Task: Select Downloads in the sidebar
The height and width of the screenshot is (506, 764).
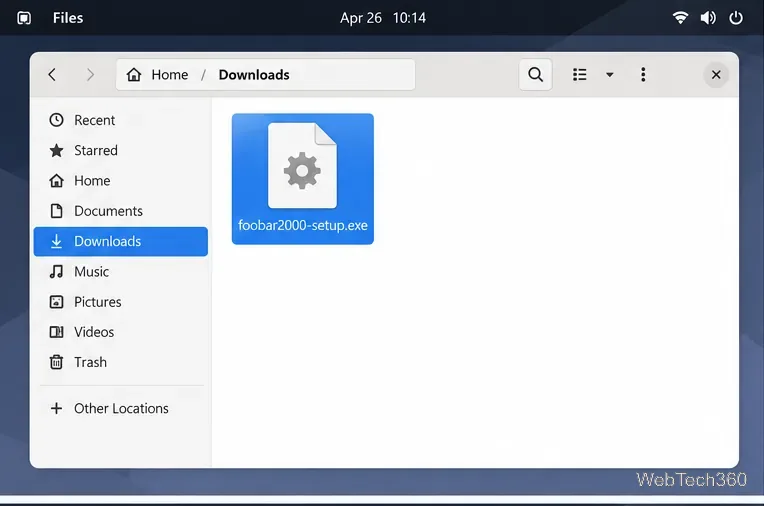Action: pyautogui.click(x=121, y=241)
